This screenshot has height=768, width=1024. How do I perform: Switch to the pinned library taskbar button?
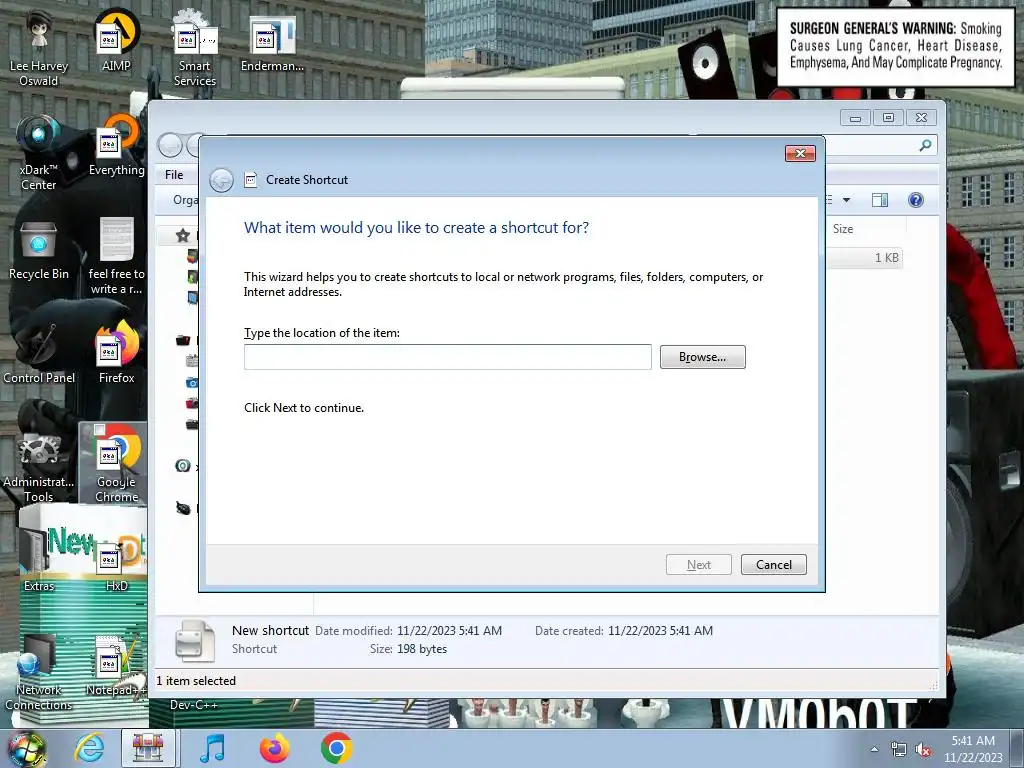149,748
